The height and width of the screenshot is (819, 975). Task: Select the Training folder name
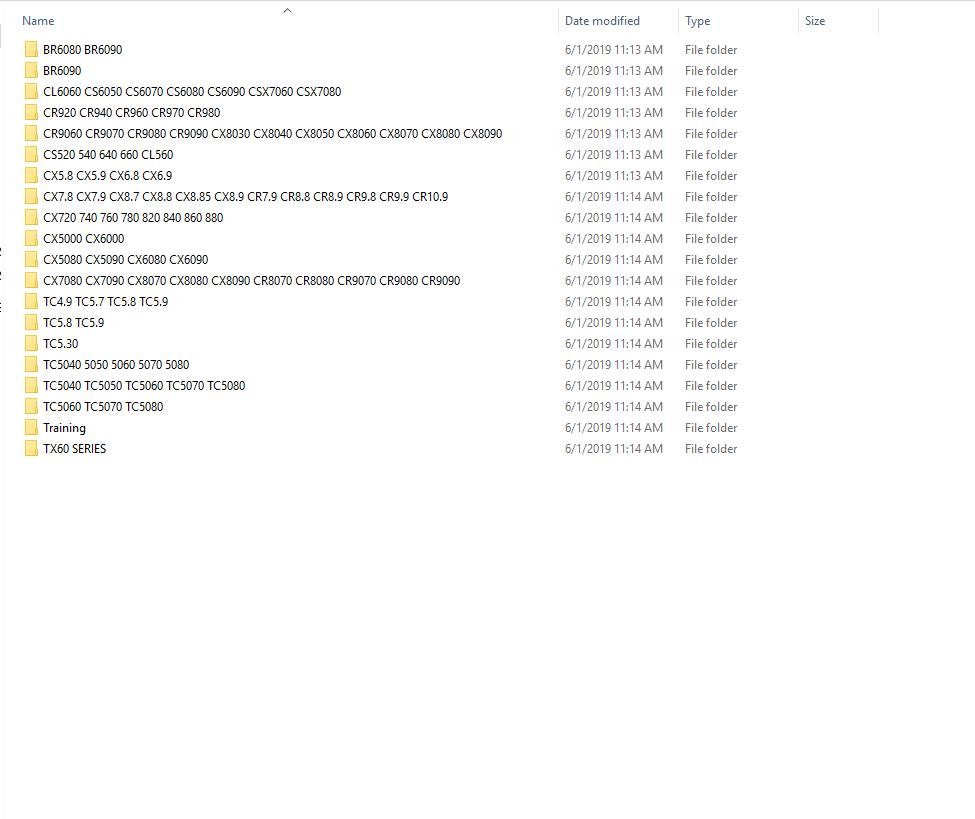[65, 428]
